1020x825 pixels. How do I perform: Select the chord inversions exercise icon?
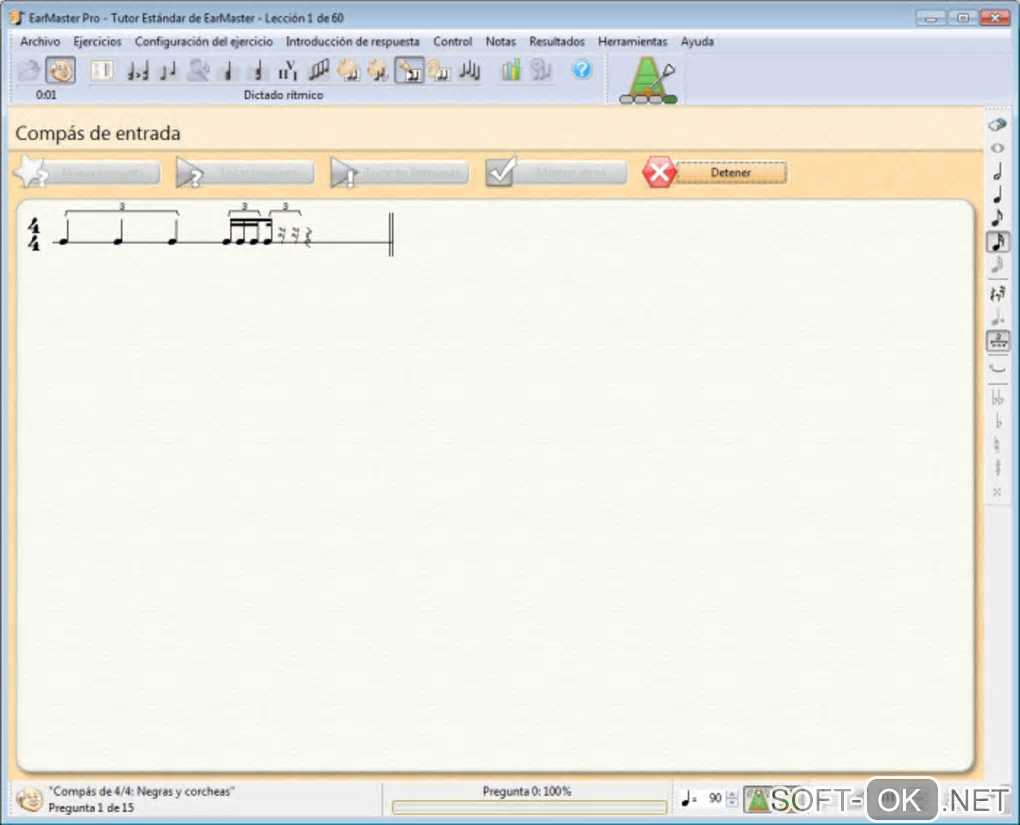click(x=258, y=70)
